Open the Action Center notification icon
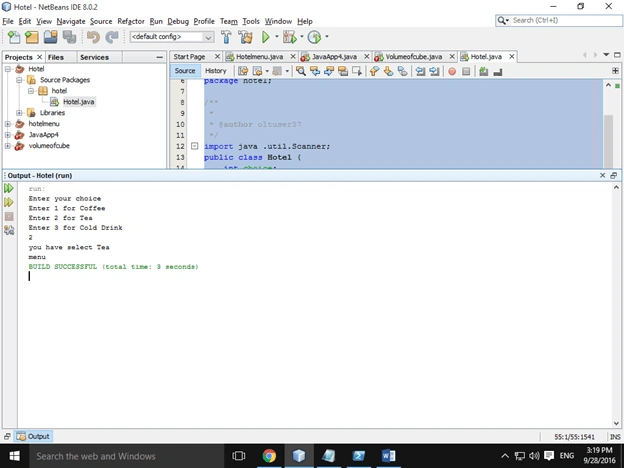624x468 pixels. (x=549, y=456)
